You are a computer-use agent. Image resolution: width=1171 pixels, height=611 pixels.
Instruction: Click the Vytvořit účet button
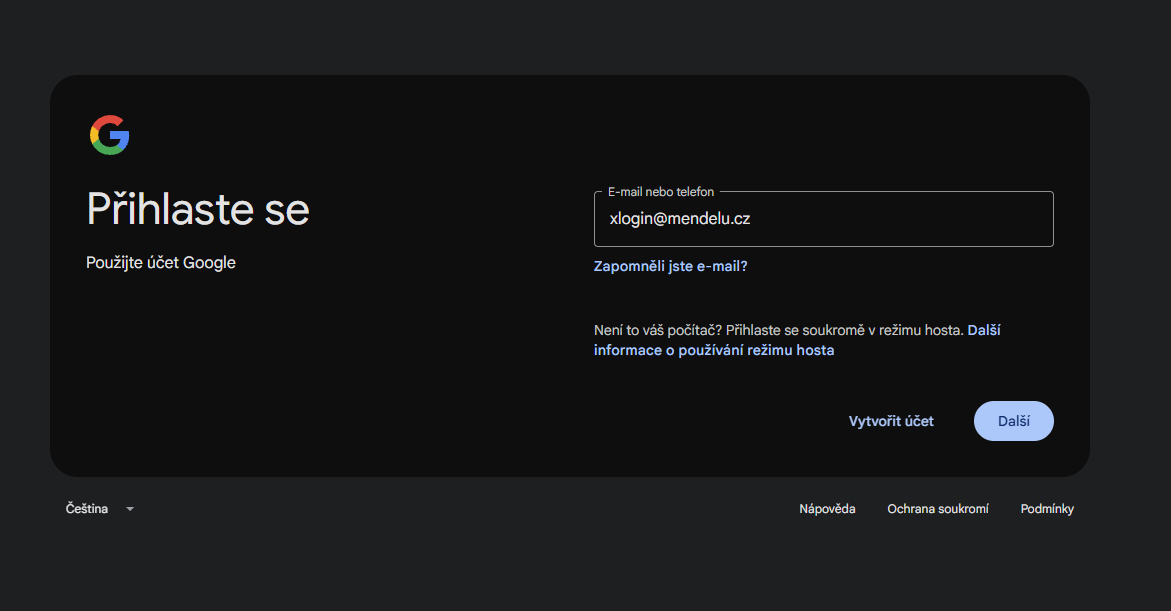891,421
